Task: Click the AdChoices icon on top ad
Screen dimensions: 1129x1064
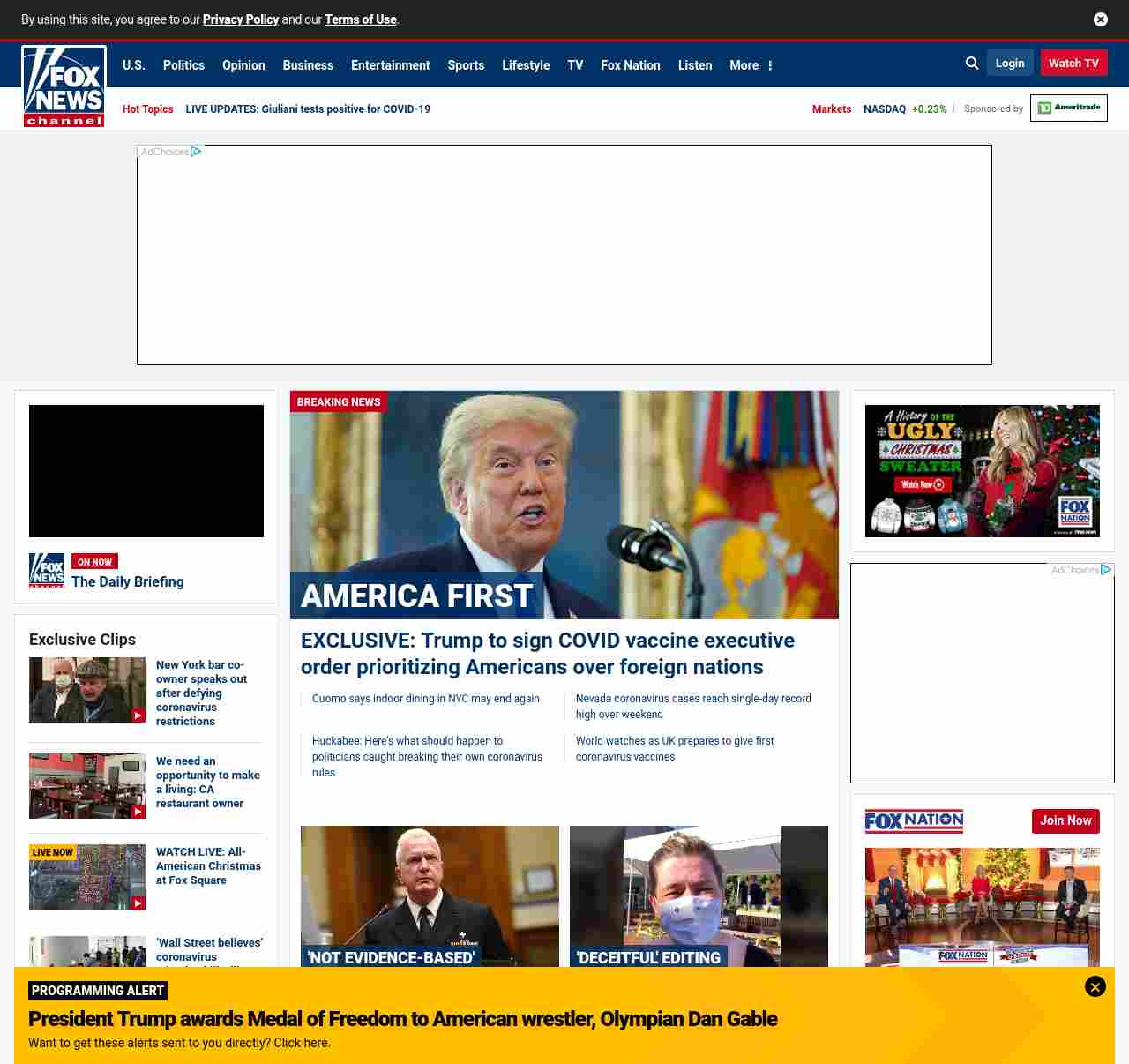Action: click(196, 152)
